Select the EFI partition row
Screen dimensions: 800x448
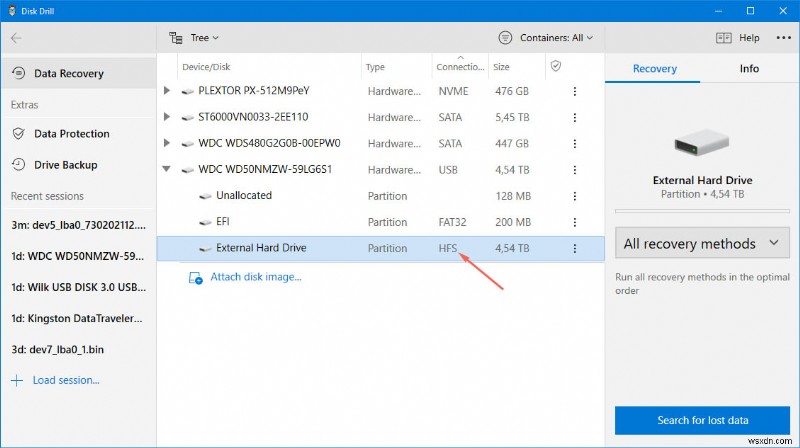pyautogui.click(x=380, y=222)
